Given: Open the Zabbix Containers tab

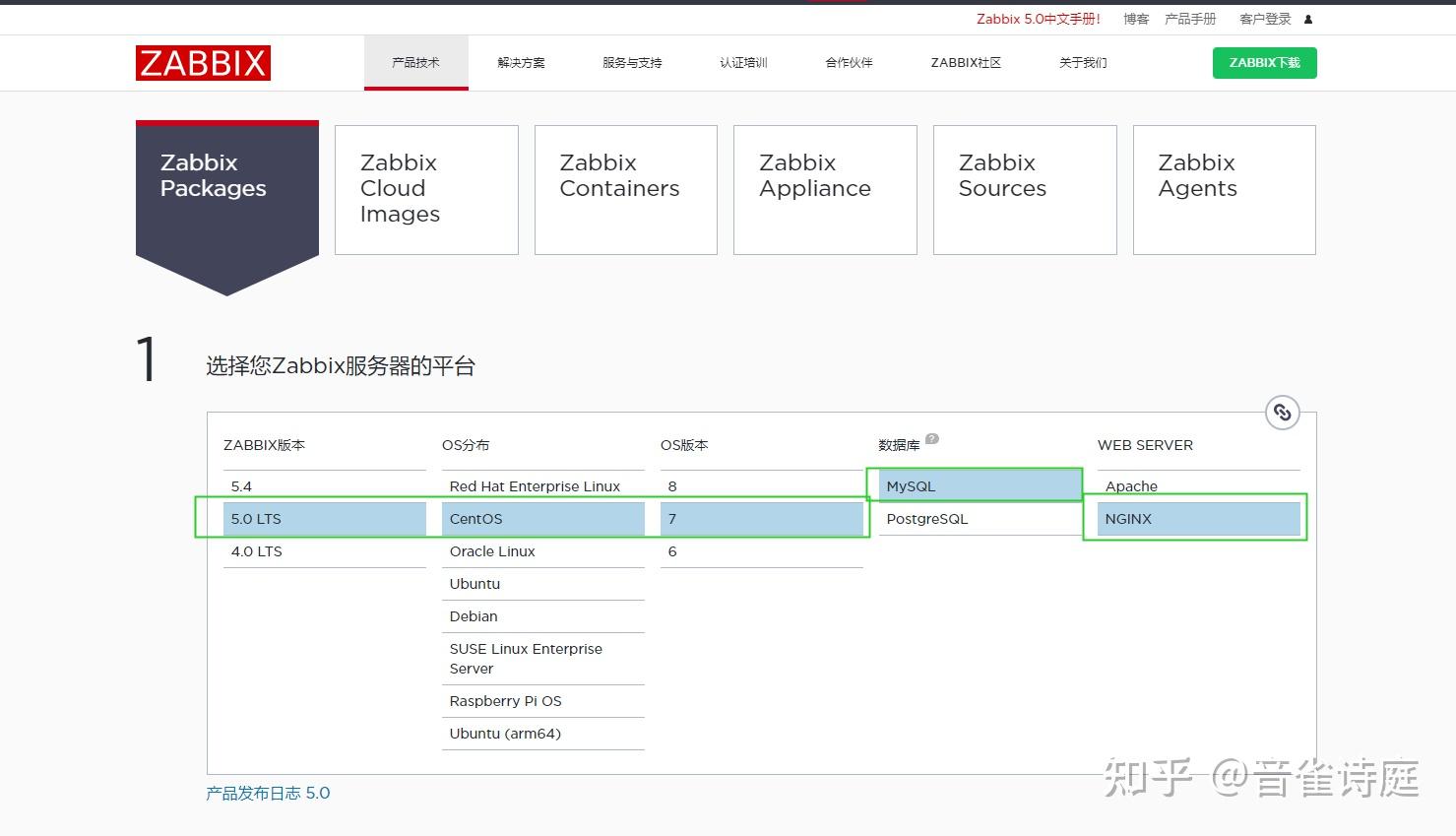Looking at the screenshot, I should point(625,189).
